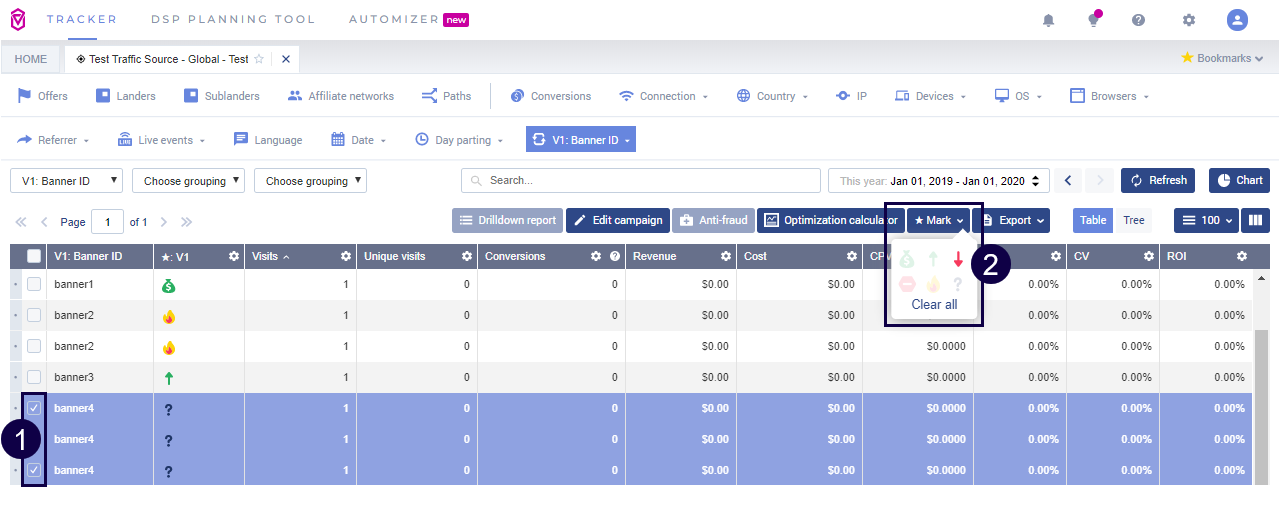Click the lightbulb updates icon
This screenshot has width=1279, height=523.
[x=1093, y=20]
